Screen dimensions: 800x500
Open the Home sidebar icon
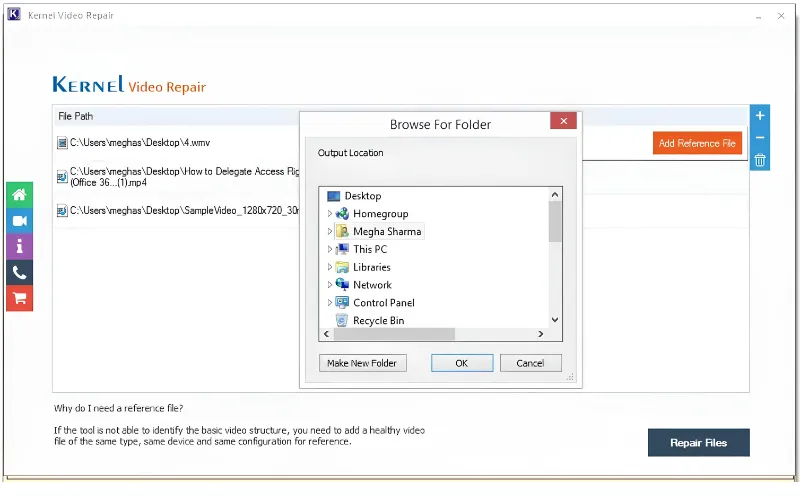point(19,194)
